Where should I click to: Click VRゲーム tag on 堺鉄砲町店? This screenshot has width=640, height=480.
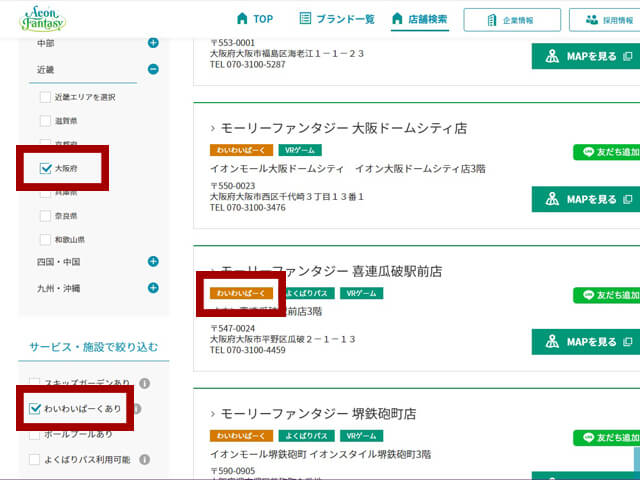point(362,436)
